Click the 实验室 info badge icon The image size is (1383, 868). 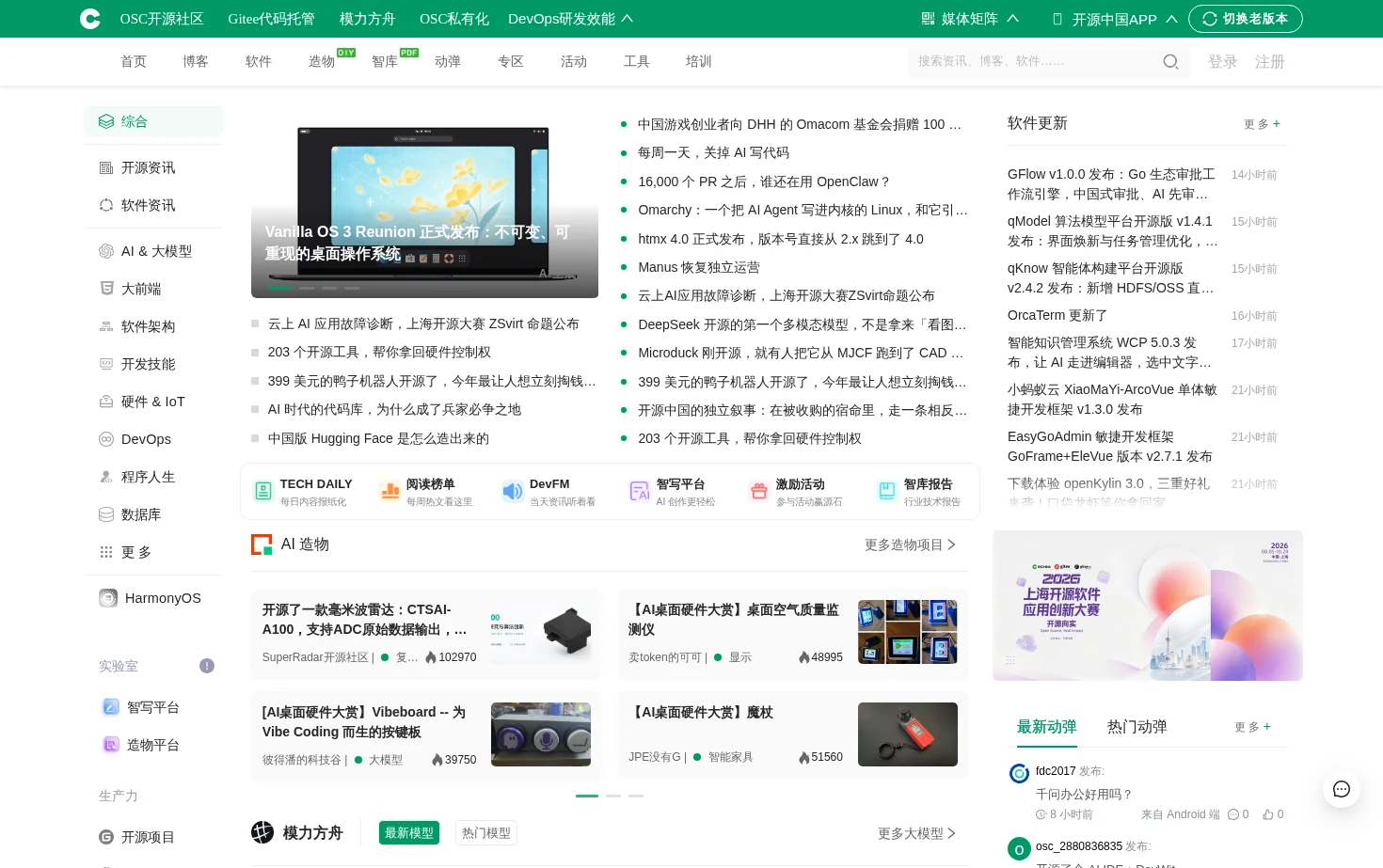[x=207, y=666]
